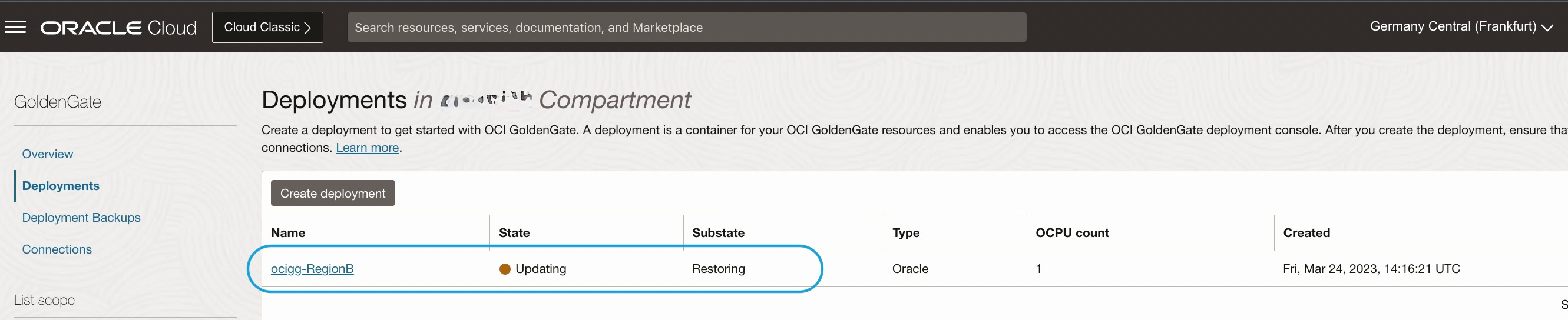Select Deployments in the GoldenGate sidebar
The image size is (1568, 320).
(x=61, y=185)
